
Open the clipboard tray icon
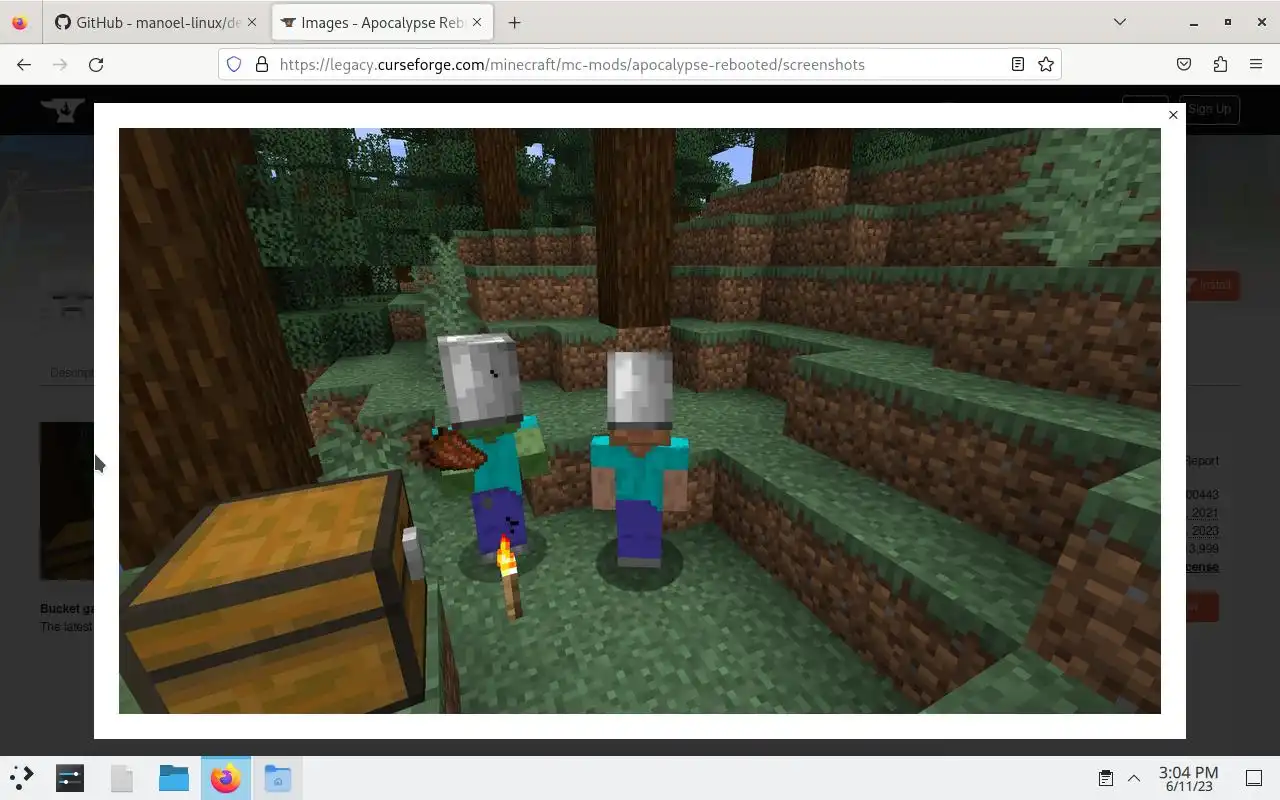click(x=1106, y=777)
